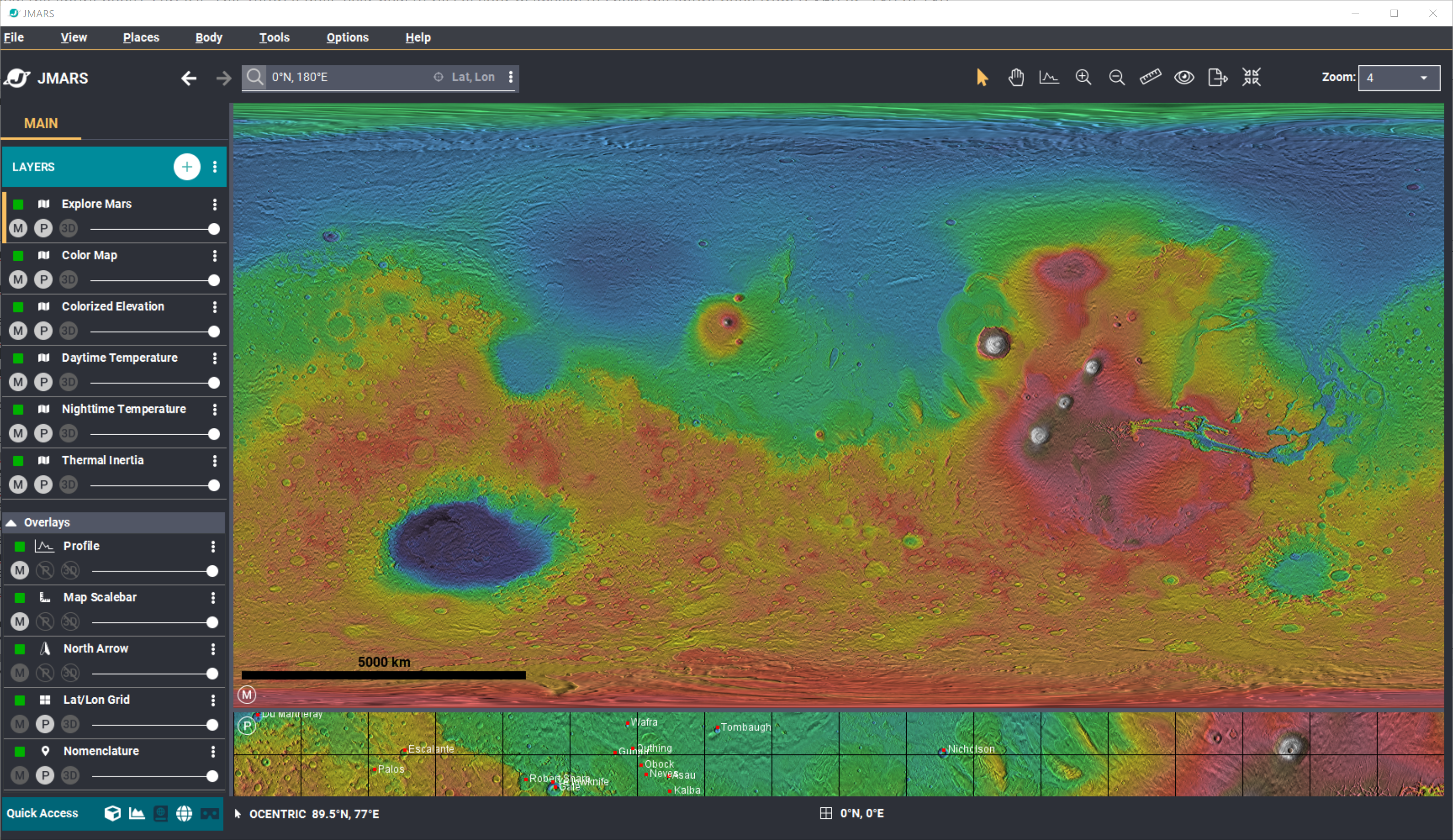Click the Quick Access label
This screenshot has height=840, width=1453.
click(43, 813)
